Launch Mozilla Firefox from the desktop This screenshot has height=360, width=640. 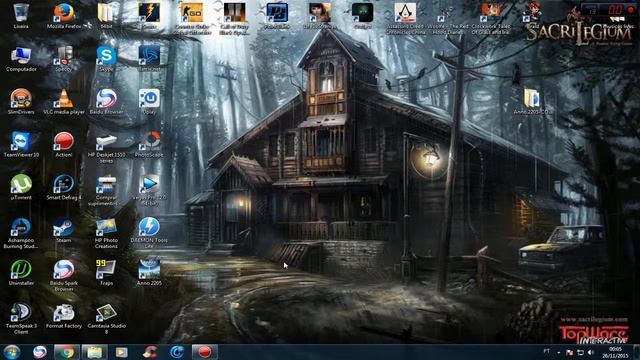(64, 16)
